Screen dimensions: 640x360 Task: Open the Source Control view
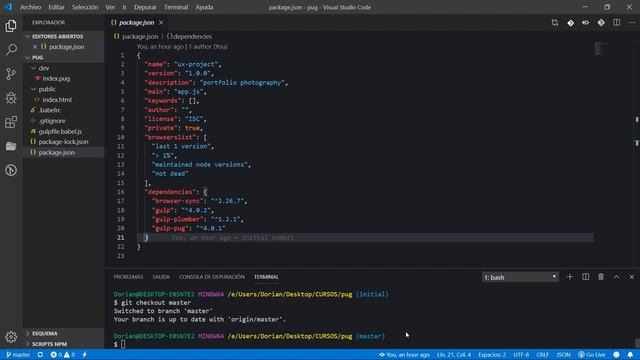click(11, 74)
